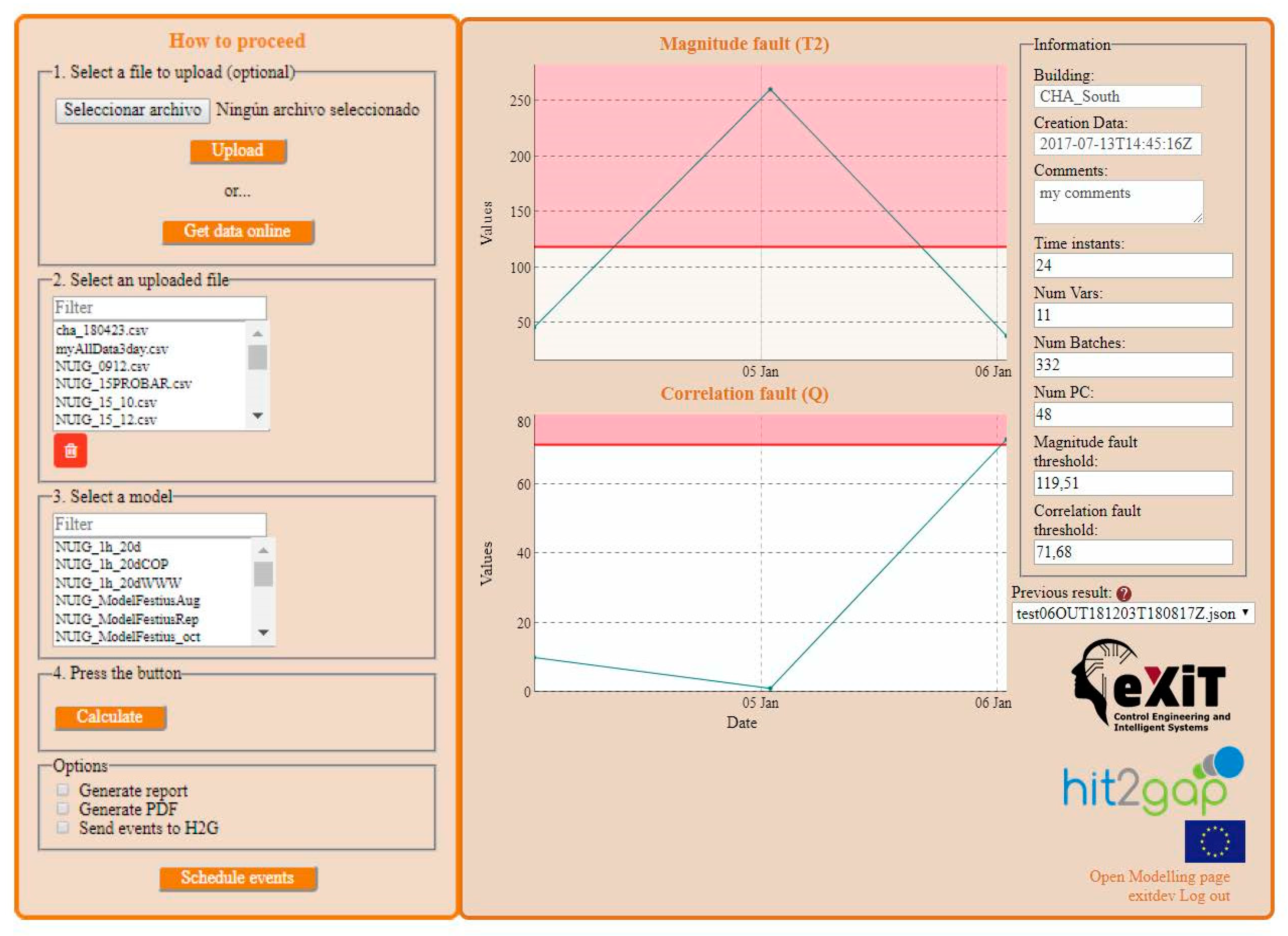Toggle Send events to H2G checkbox
This screenshot has height=936, width=1288.
pyautogui.click(x=63, y=828)
